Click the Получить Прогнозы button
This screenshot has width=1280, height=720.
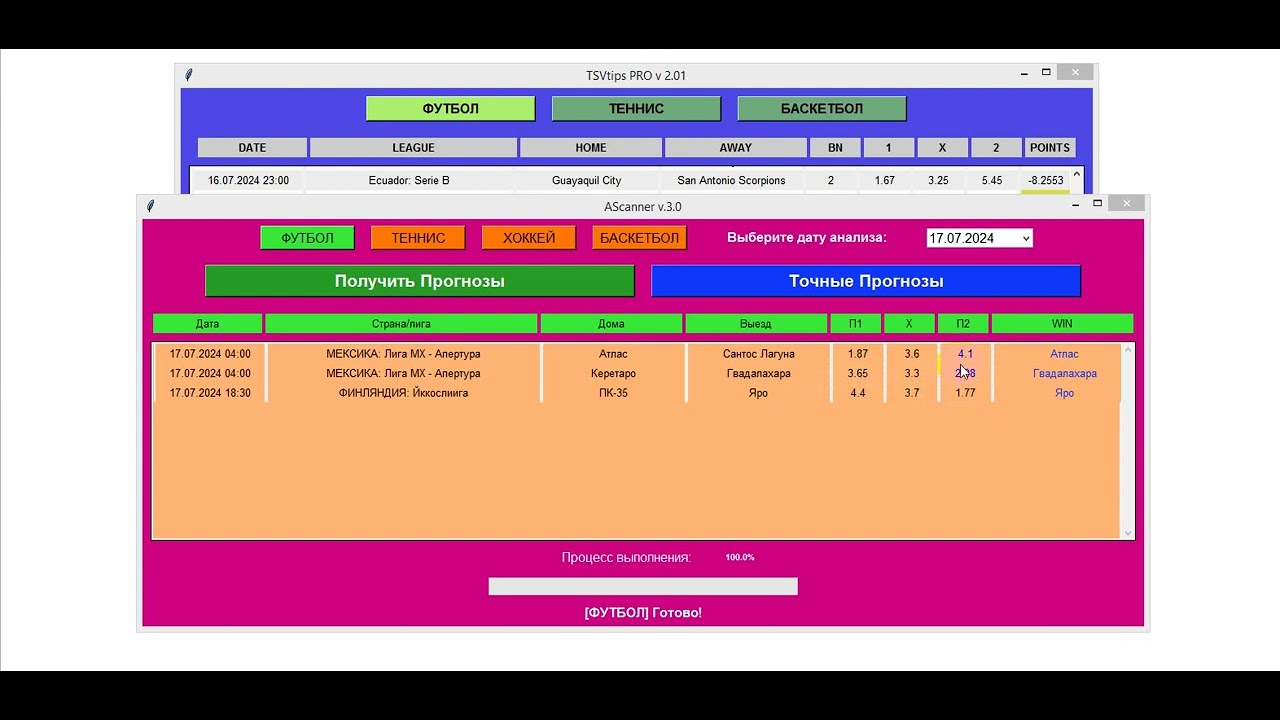[420, 281]
